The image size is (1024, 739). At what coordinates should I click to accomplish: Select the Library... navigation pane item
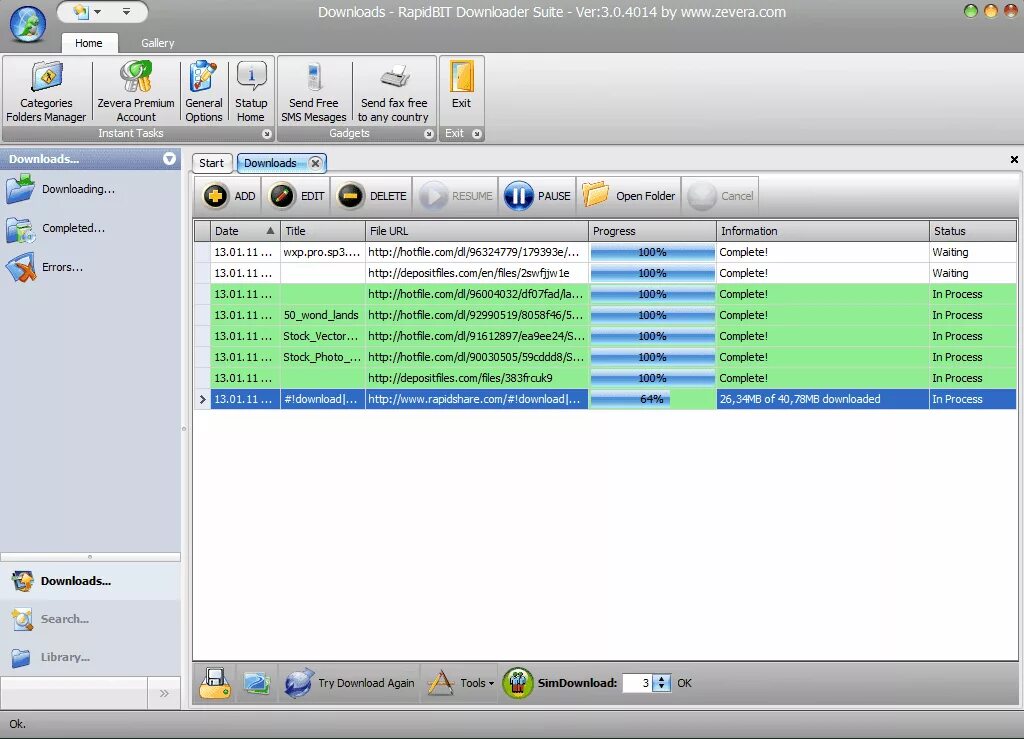(90, 657)
